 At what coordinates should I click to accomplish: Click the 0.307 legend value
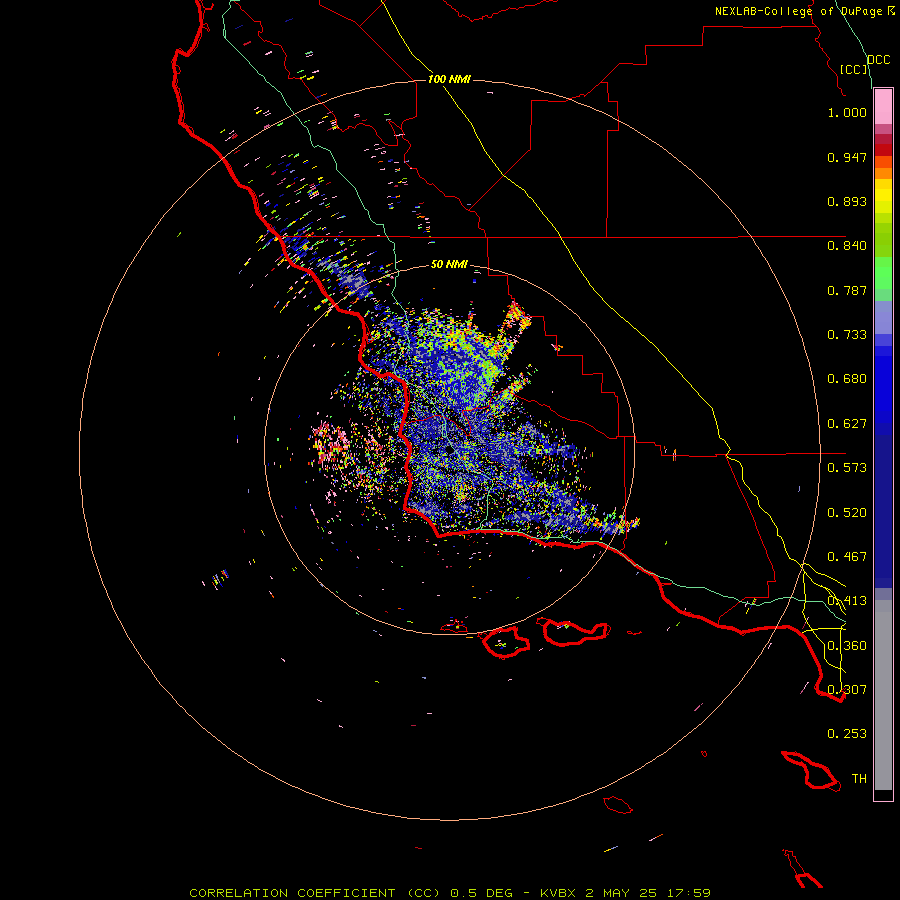tap(847, 690)
